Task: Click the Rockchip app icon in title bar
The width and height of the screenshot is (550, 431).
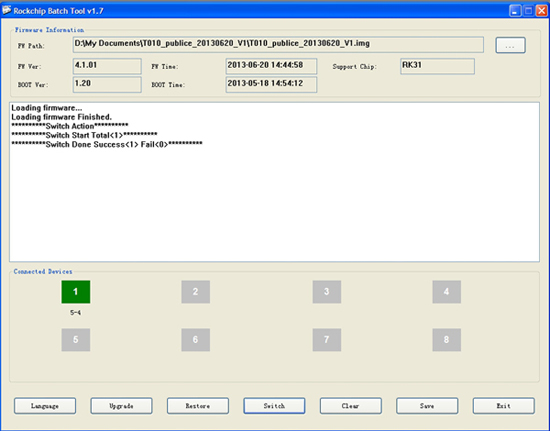Action: point(6,11)
